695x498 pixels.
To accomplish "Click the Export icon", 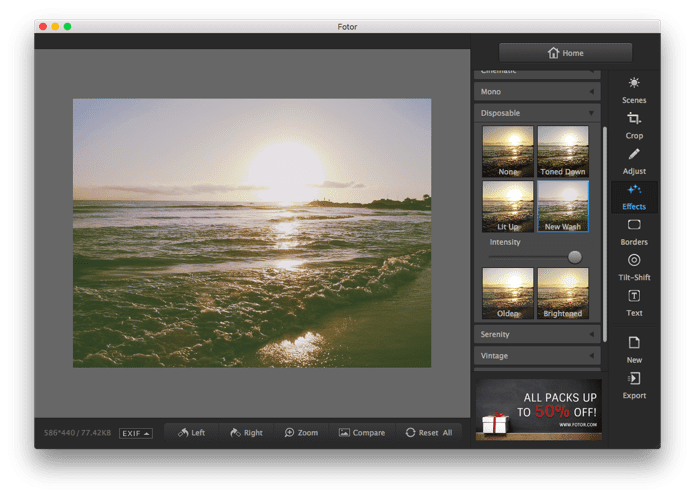I will click(x=634, y=378).
